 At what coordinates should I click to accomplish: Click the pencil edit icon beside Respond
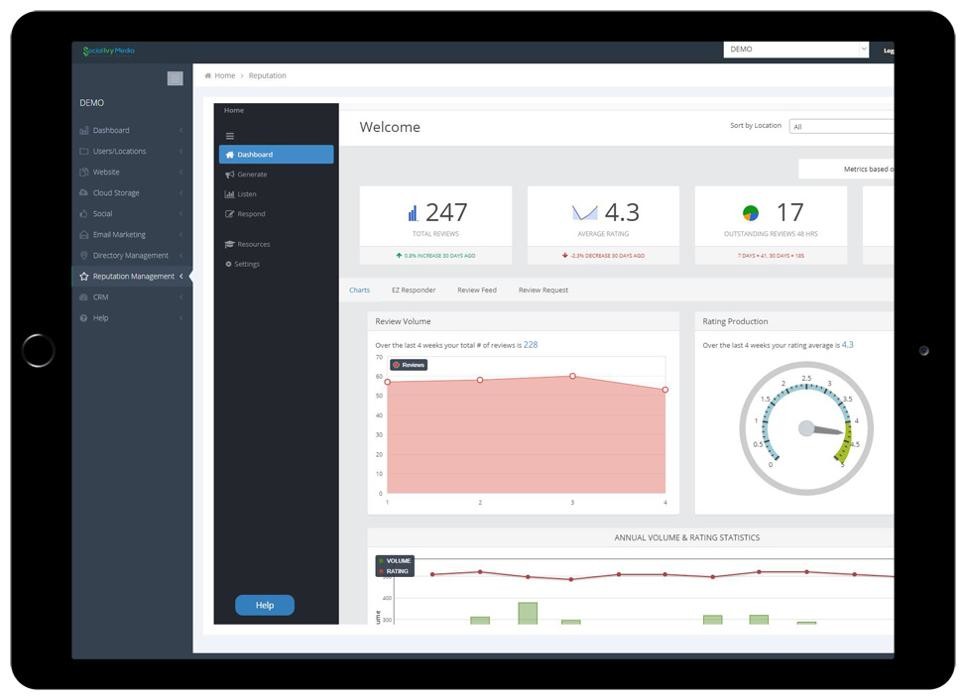(x=230, y=214)
